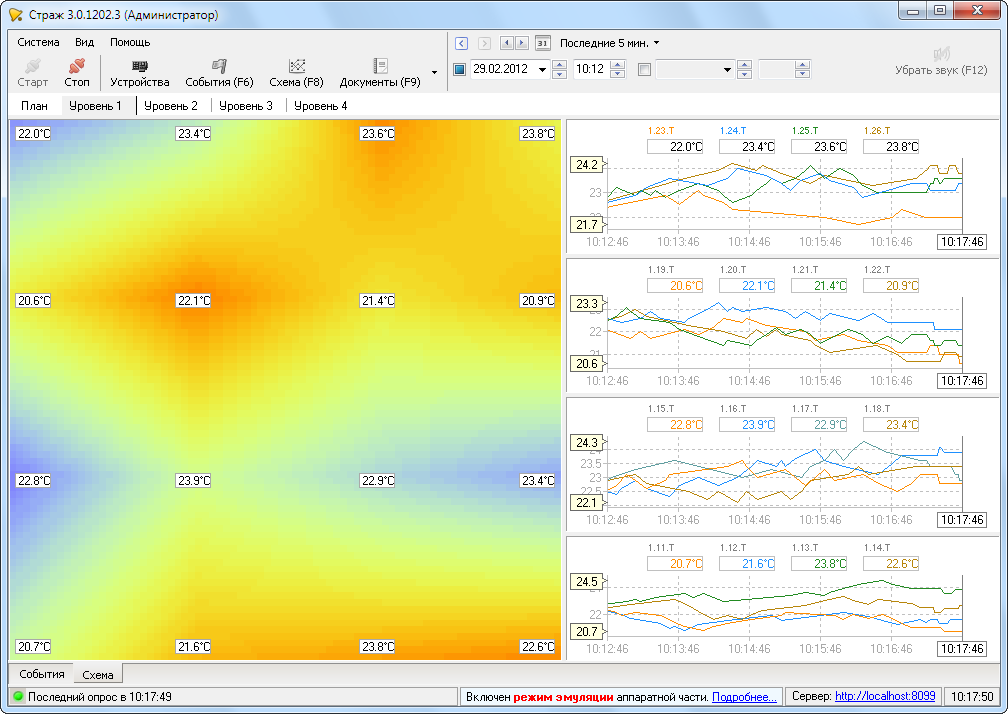This screenshot has height=714, width=1008.
Task: Switch to the План tab
Action: pyautogui.click(x=34, y=106)
